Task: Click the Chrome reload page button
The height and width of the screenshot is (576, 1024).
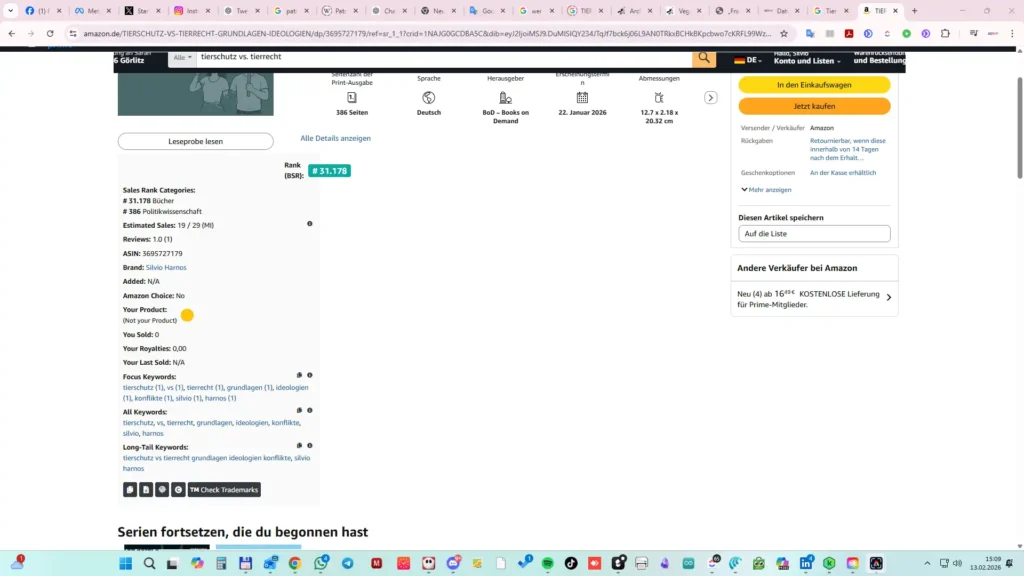Action: tap(48, 33)
